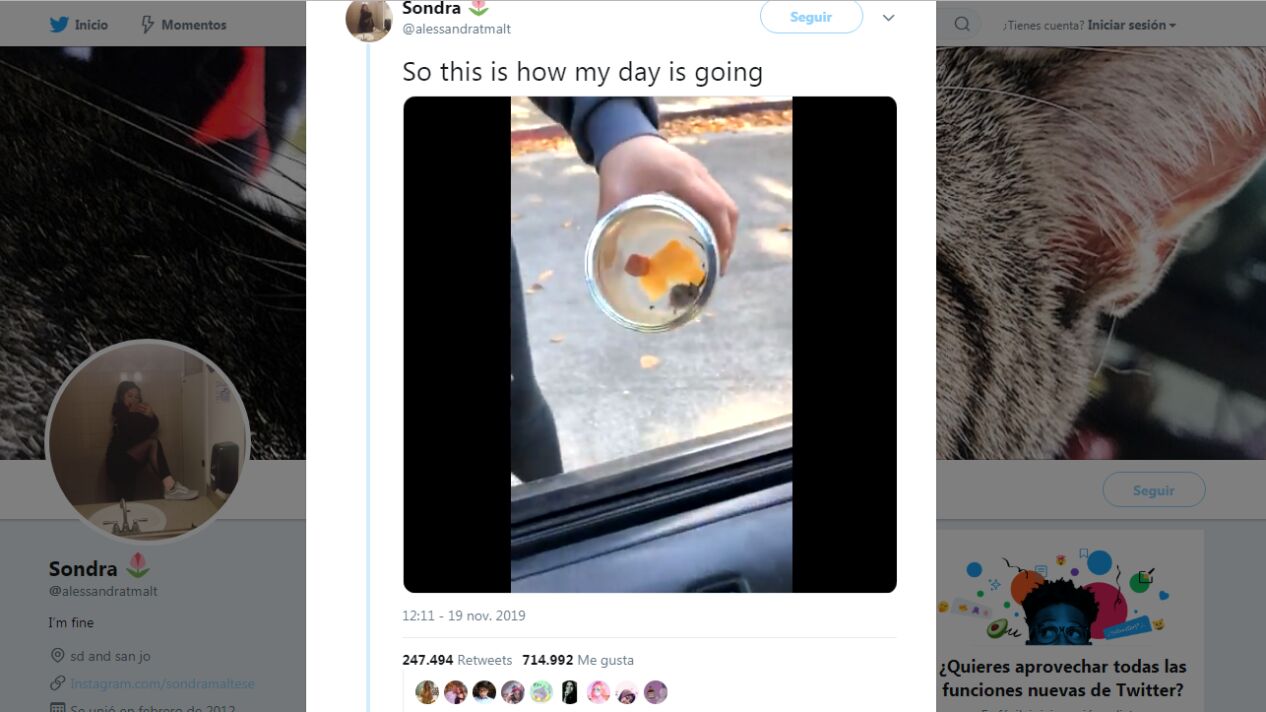This screenshot has height=712, width=1266.
Task: Click the last liker avatar in row
Action: point(655,692)
